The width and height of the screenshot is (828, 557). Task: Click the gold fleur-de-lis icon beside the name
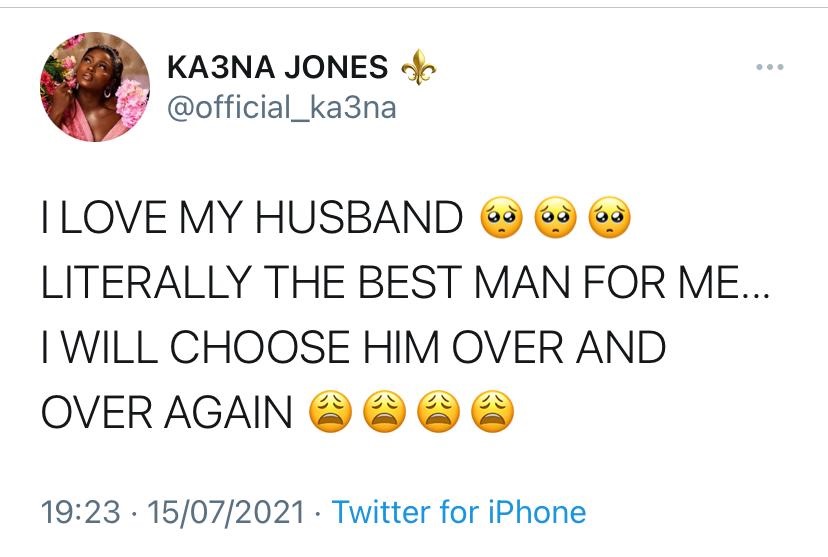click(x=417, y=68)
